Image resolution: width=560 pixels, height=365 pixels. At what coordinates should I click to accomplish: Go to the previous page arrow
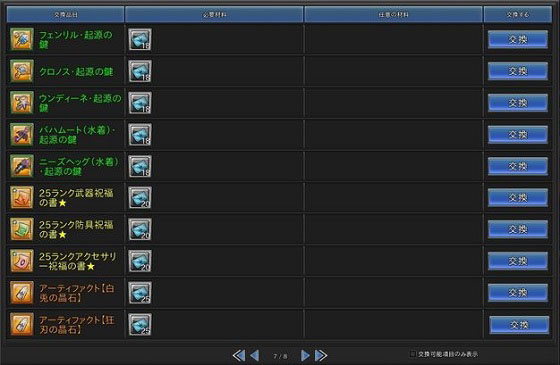click(255, 355)
